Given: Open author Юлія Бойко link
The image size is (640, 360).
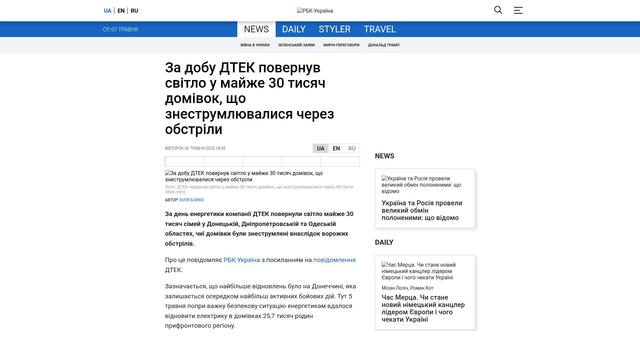Looking at the screenshot, I should point(191,200).
